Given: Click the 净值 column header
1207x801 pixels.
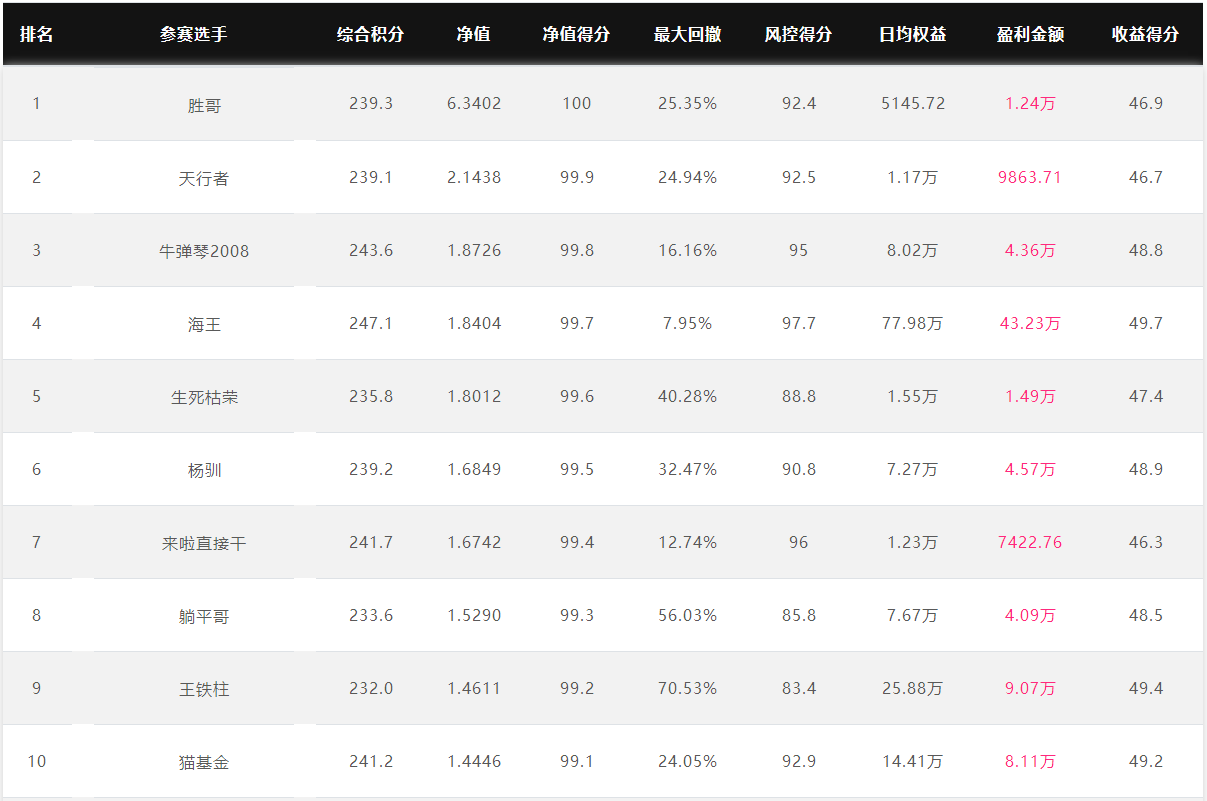Looking at the screenshot, I should coord(474,34).
